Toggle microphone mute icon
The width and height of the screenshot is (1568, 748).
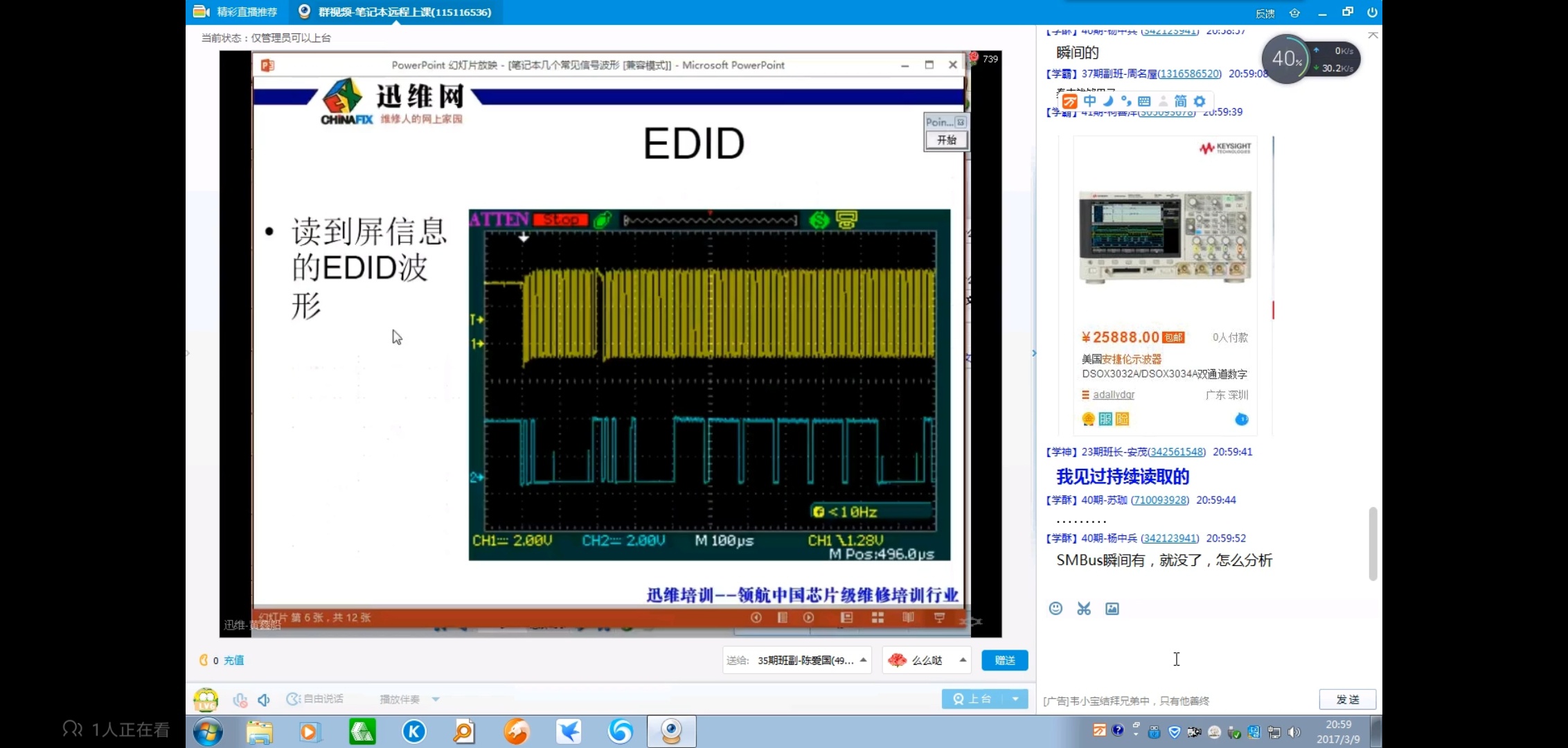[x=240, y=700]
